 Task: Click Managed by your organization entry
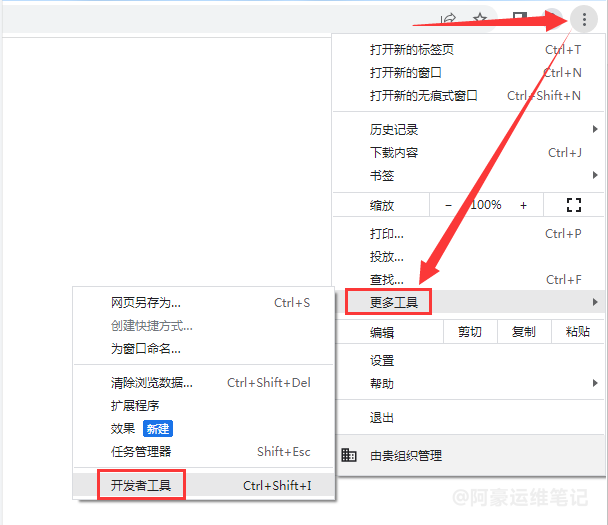tap(471, 455)
